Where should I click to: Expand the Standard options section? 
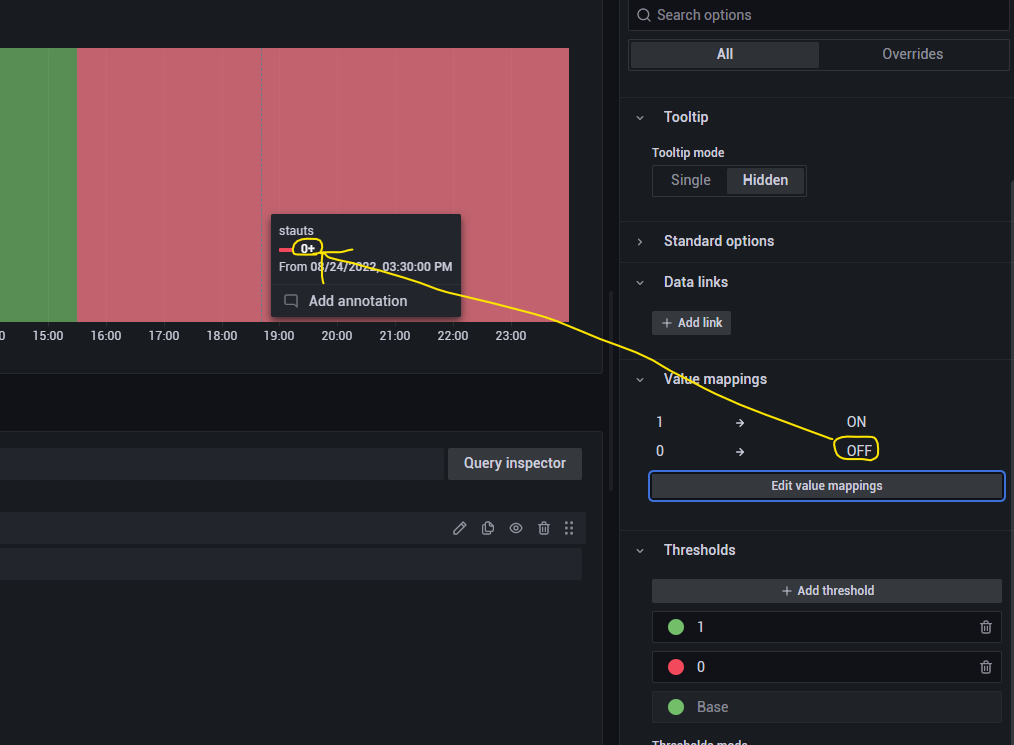(x=640, y=242)
